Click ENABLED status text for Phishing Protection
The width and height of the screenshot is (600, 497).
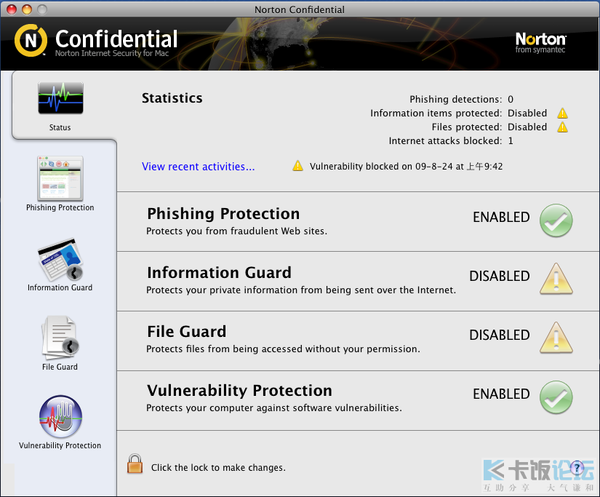pyautogui.click(x=501, y=217)
